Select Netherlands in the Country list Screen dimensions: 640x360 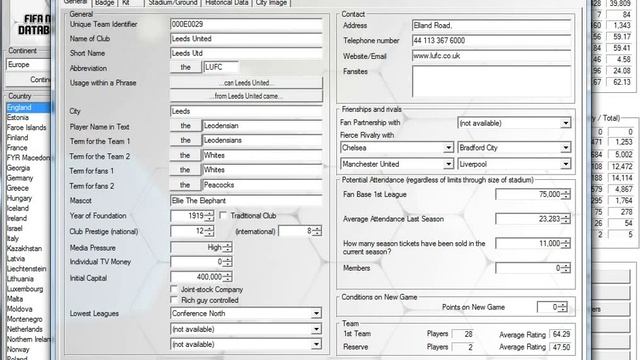[29, 329]
